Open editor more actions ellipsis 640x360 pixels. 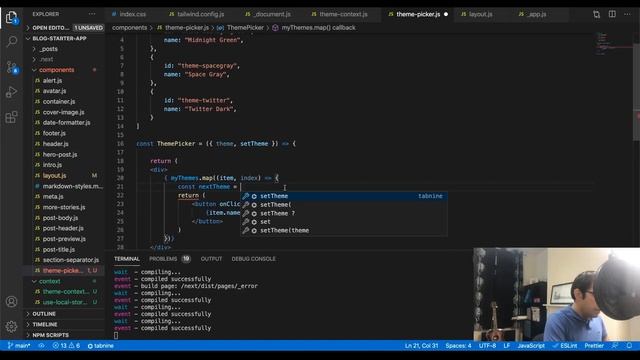[x=627, y=14]
